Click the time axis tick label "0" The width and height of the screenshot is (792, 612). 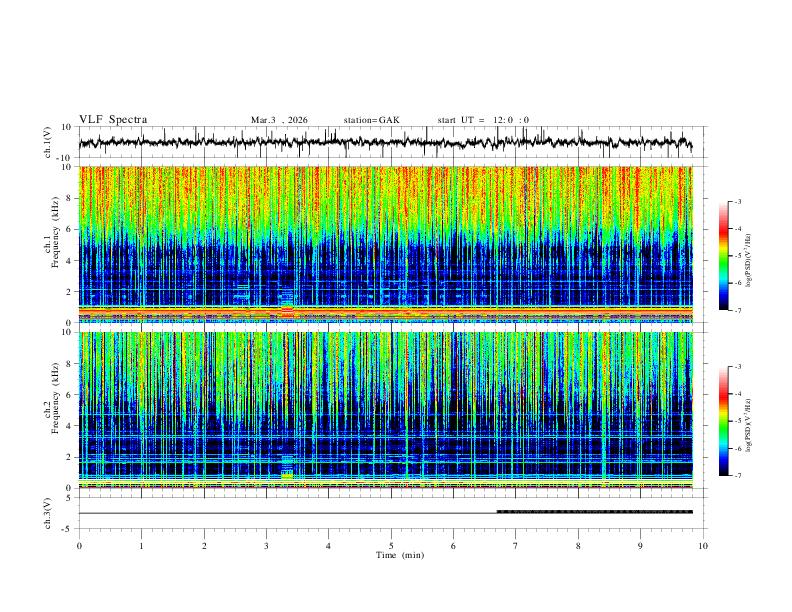pyautogui.click(x=79, y=546)
